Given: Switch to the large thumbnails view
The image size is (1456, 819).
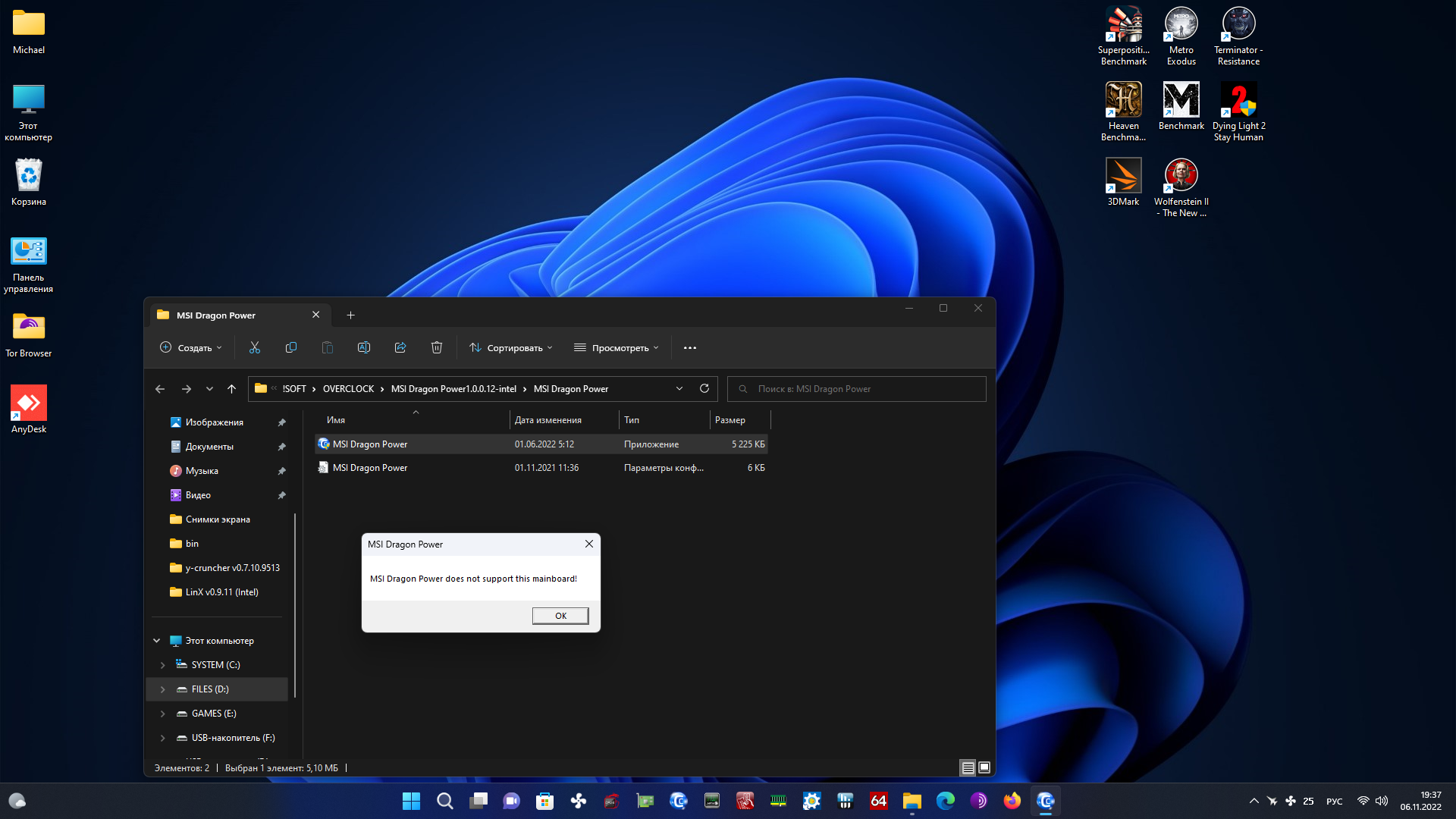Looking at the screenshot, I should [x=984, y=767].
